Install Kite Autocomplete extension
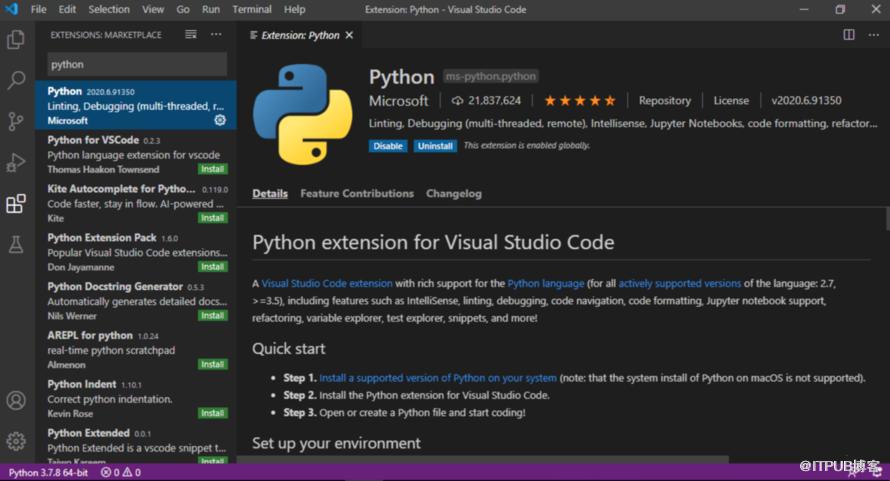890x481 pixels. coord(212,218)
